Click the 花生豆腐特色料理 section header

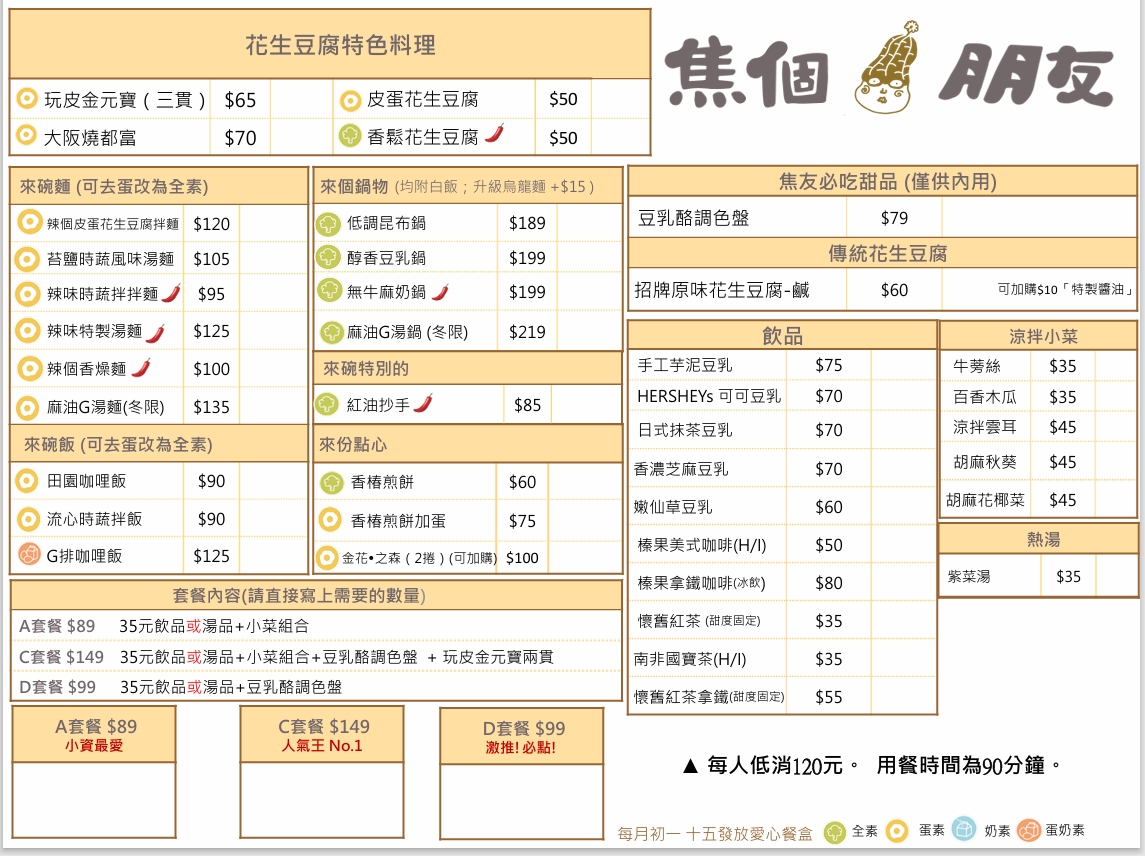point(330,45)
